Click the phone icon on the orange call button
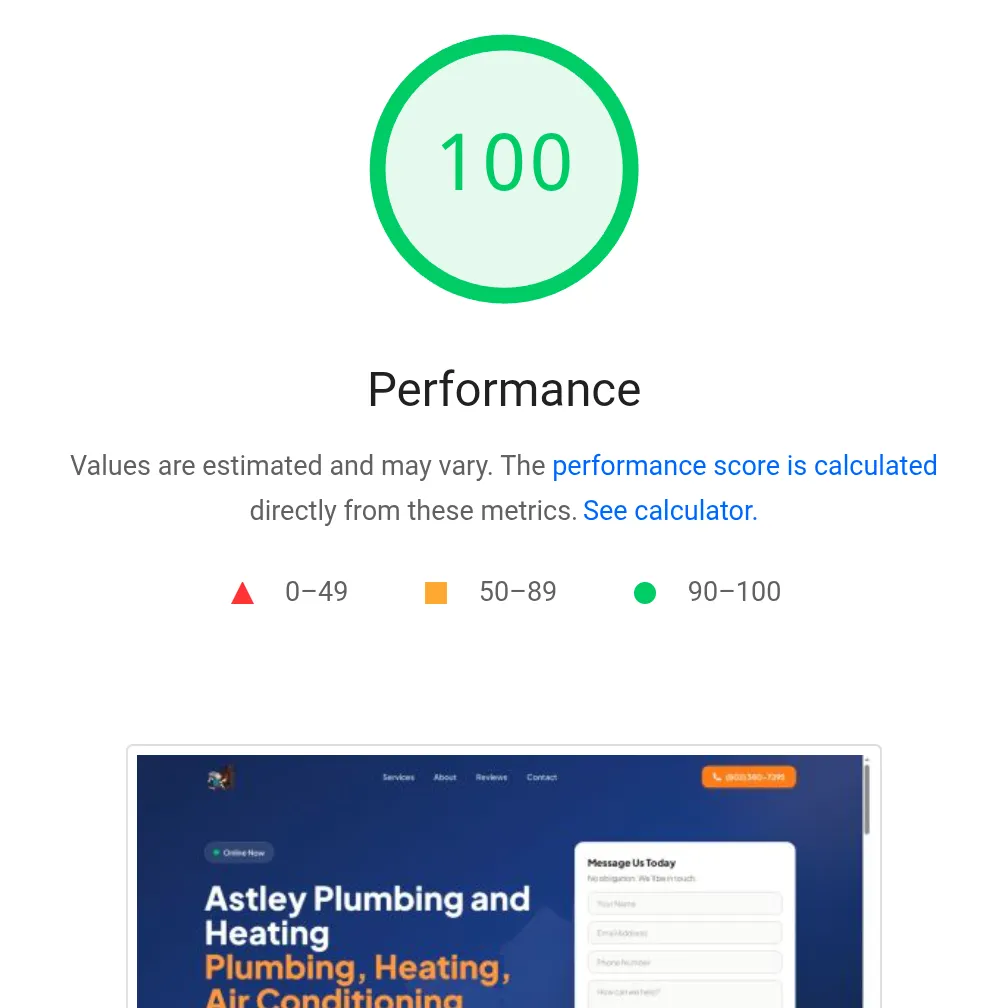Screen dimensions: 1008x1008 click(x=717, y=777)
